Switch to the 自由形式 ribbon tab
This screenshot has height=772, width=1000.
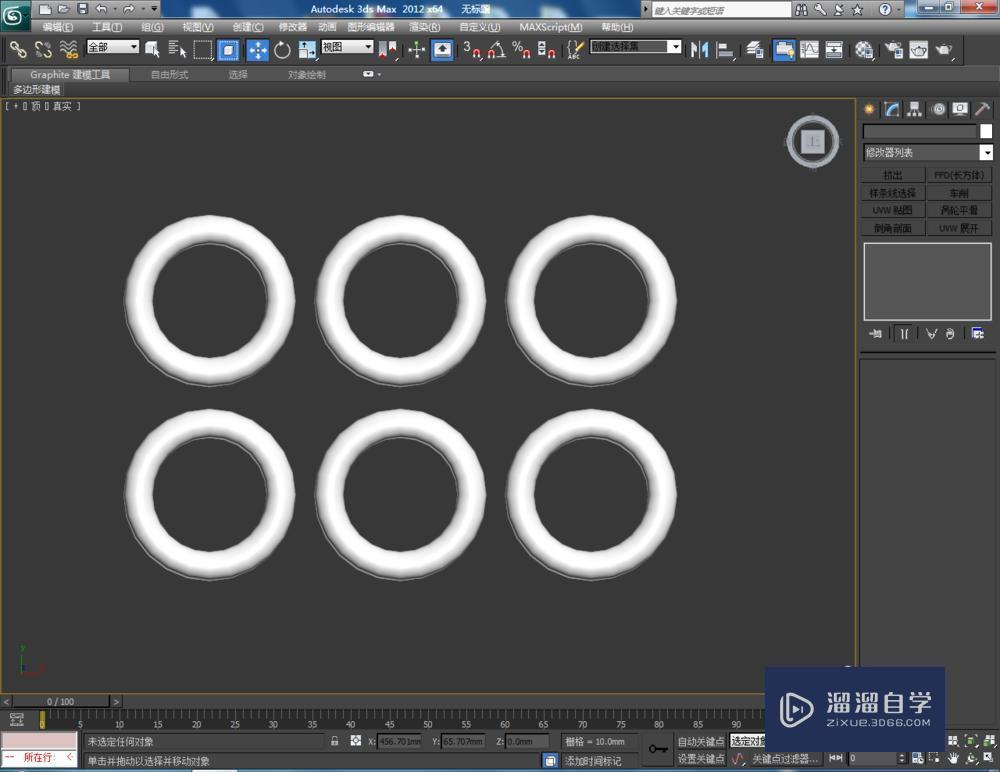(169, 74)
